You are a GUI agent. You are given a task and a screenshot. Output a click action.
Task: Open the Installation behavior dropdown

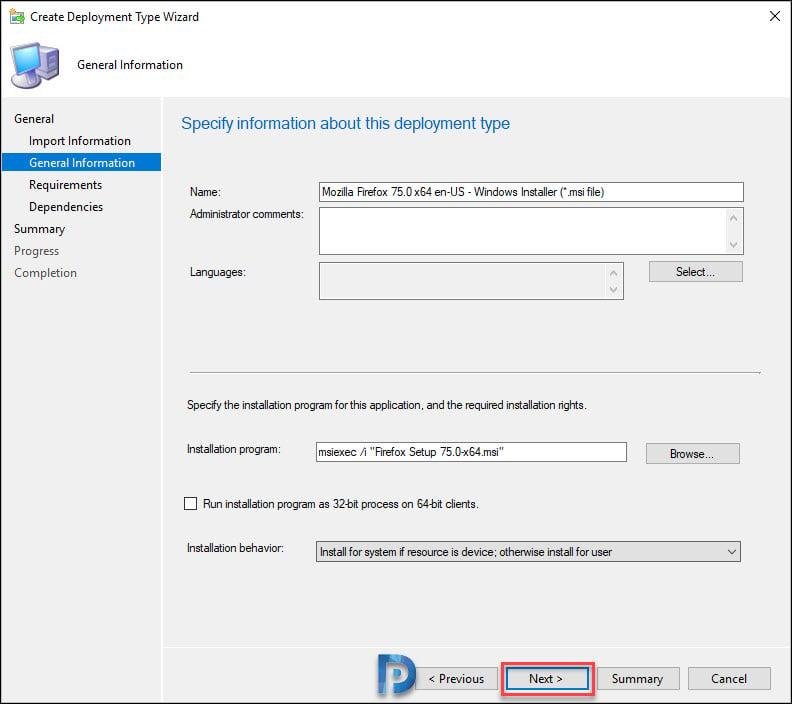[731, 551]
